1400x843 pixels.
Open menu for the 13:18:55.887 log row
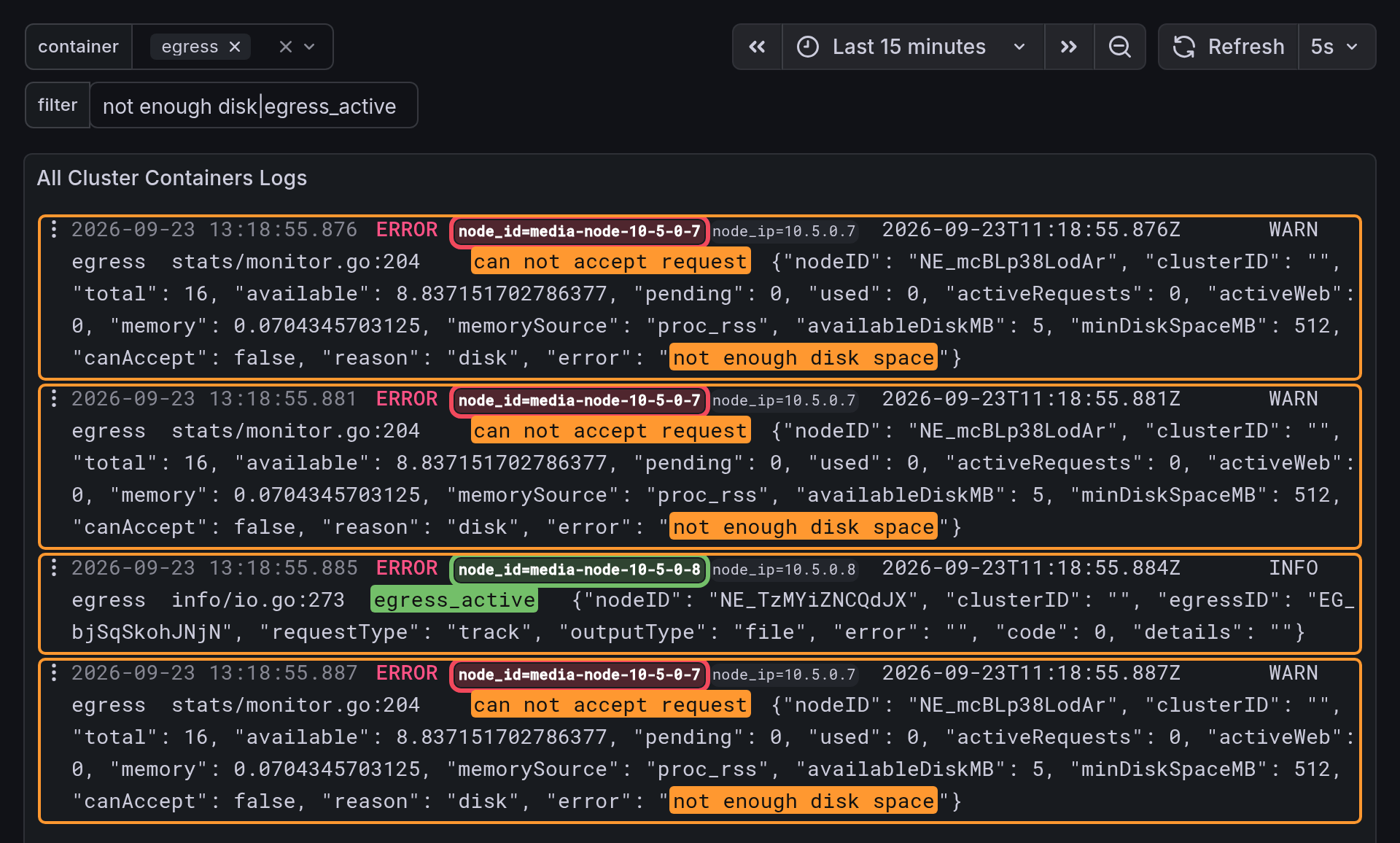pyautogui.click(x=54, y=673)
